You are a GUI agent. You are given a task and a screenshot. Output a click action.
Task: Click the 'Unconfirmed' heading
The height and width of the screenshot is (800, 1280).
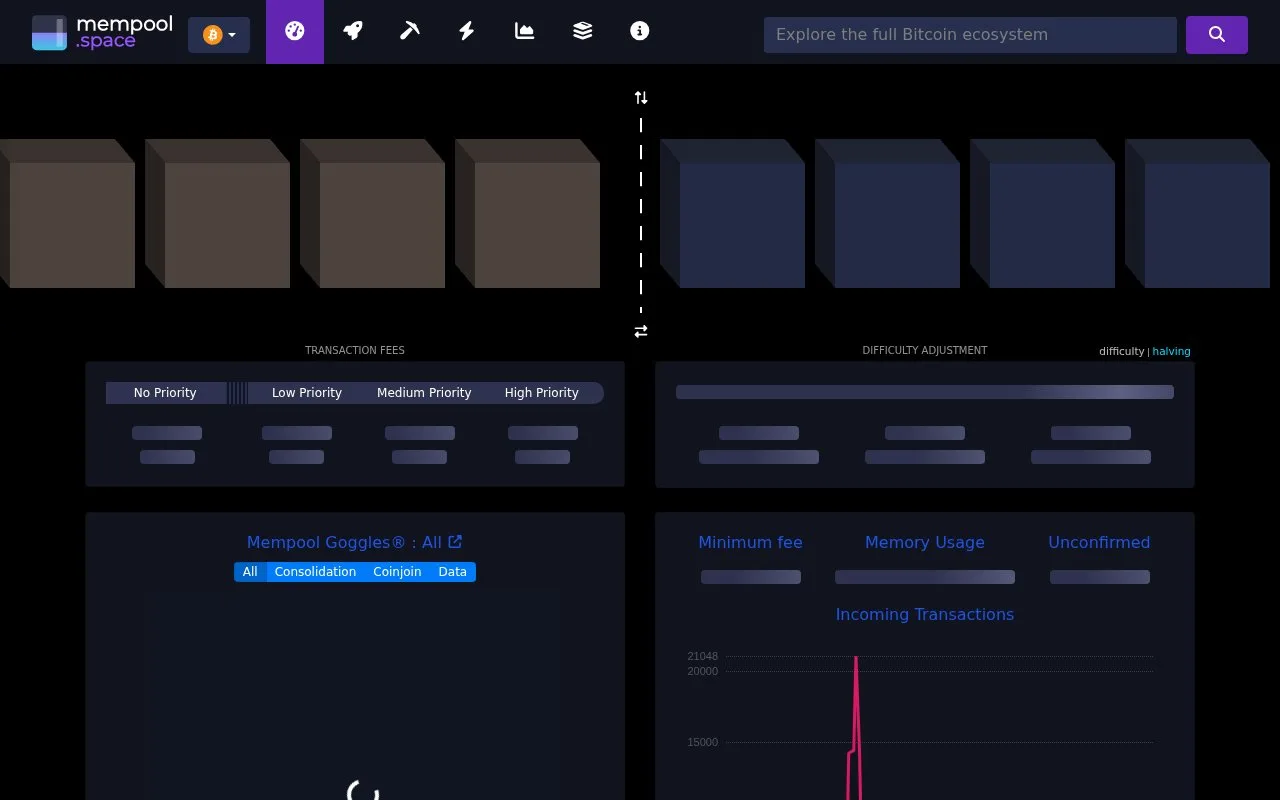pos(1099,542)
